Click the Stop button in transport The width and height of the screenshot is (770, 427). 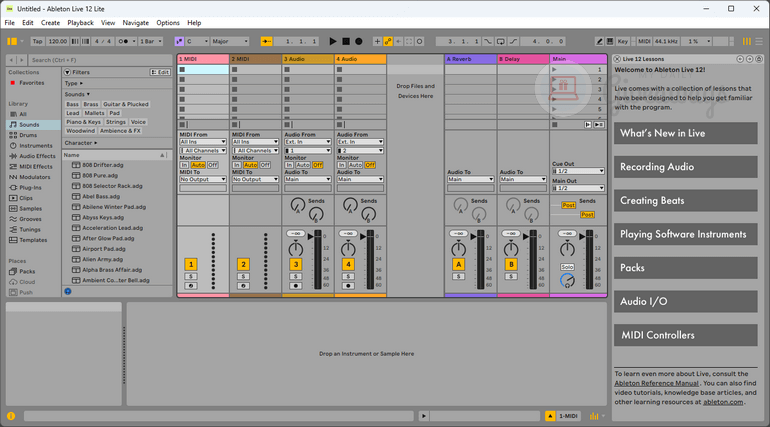[x=346, y=41]
